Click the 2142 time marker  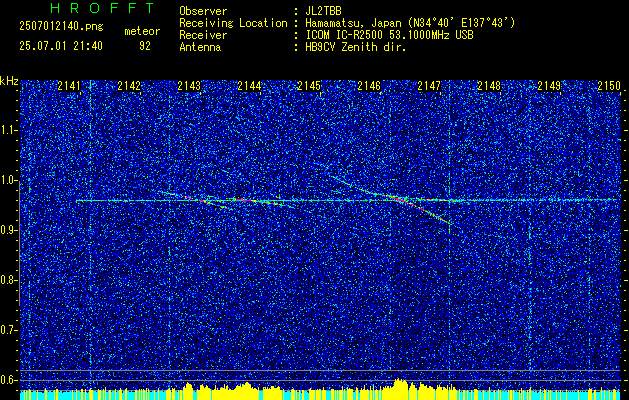(129, 86)
